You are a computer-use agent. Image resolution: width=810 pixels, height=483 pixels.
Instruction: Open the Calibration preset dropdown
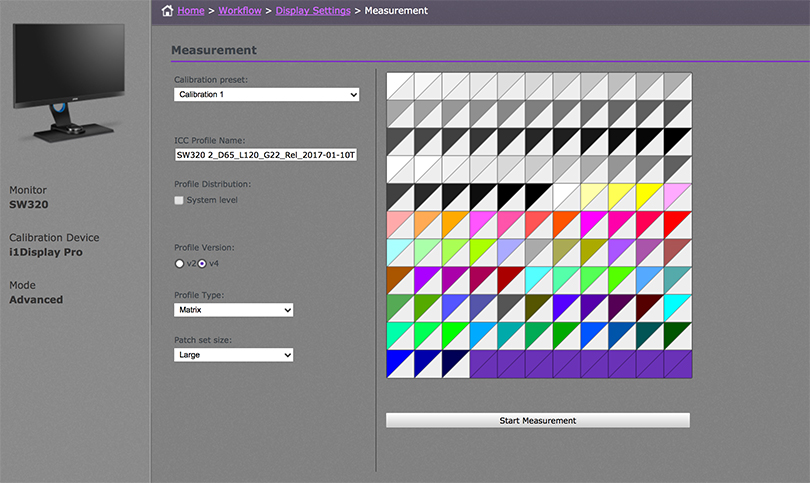266,95
